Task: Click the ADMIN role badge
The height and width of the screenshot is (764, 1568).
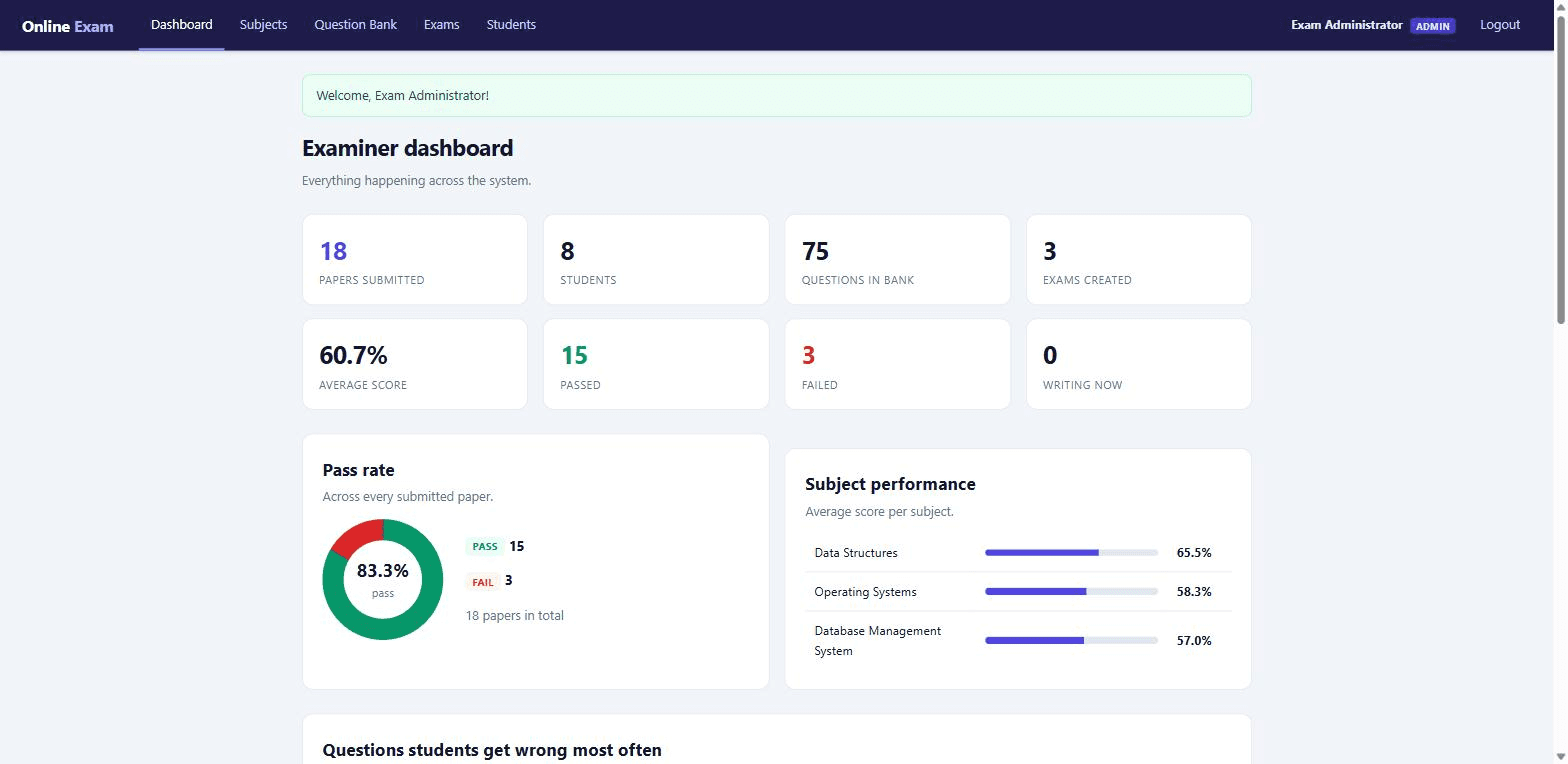Action: point(1432,26)
